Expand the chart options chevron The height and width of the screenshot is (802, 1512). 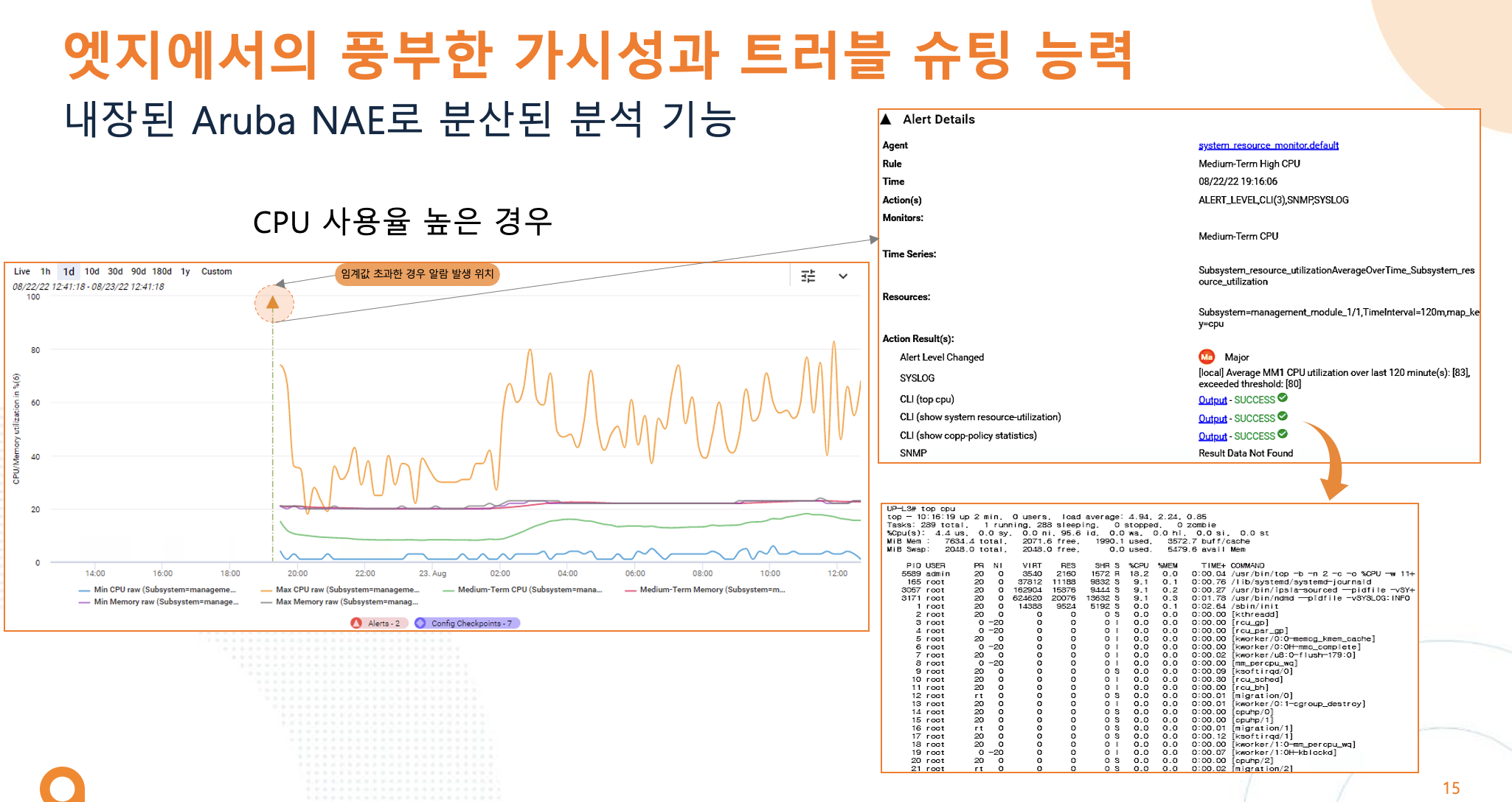(843, 276)
